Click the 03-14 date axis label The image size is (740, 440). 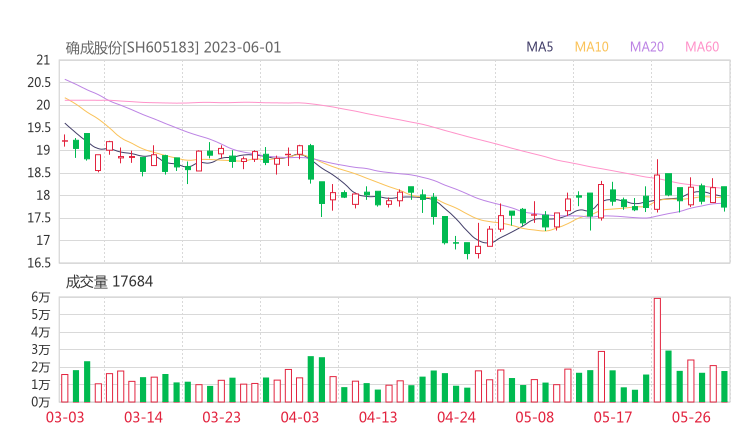pos(143,417)
